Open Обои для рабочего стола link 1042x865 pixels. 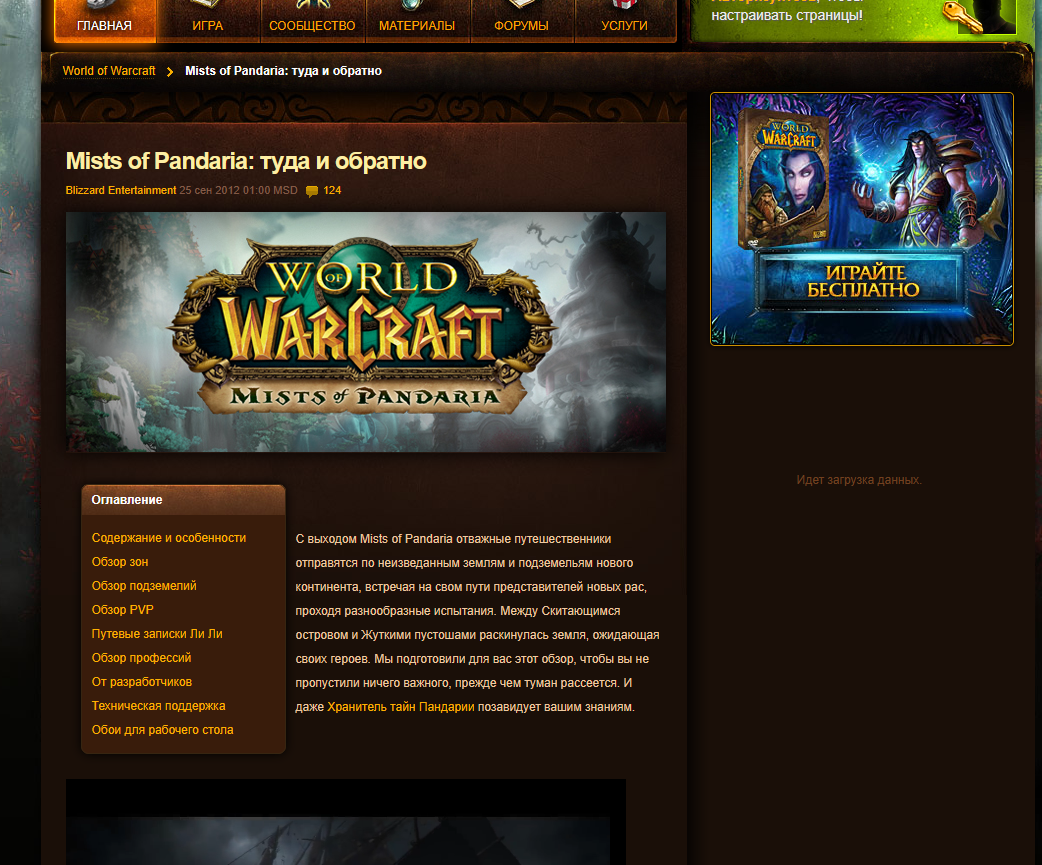pyautogui.click(x=162, y=729)
